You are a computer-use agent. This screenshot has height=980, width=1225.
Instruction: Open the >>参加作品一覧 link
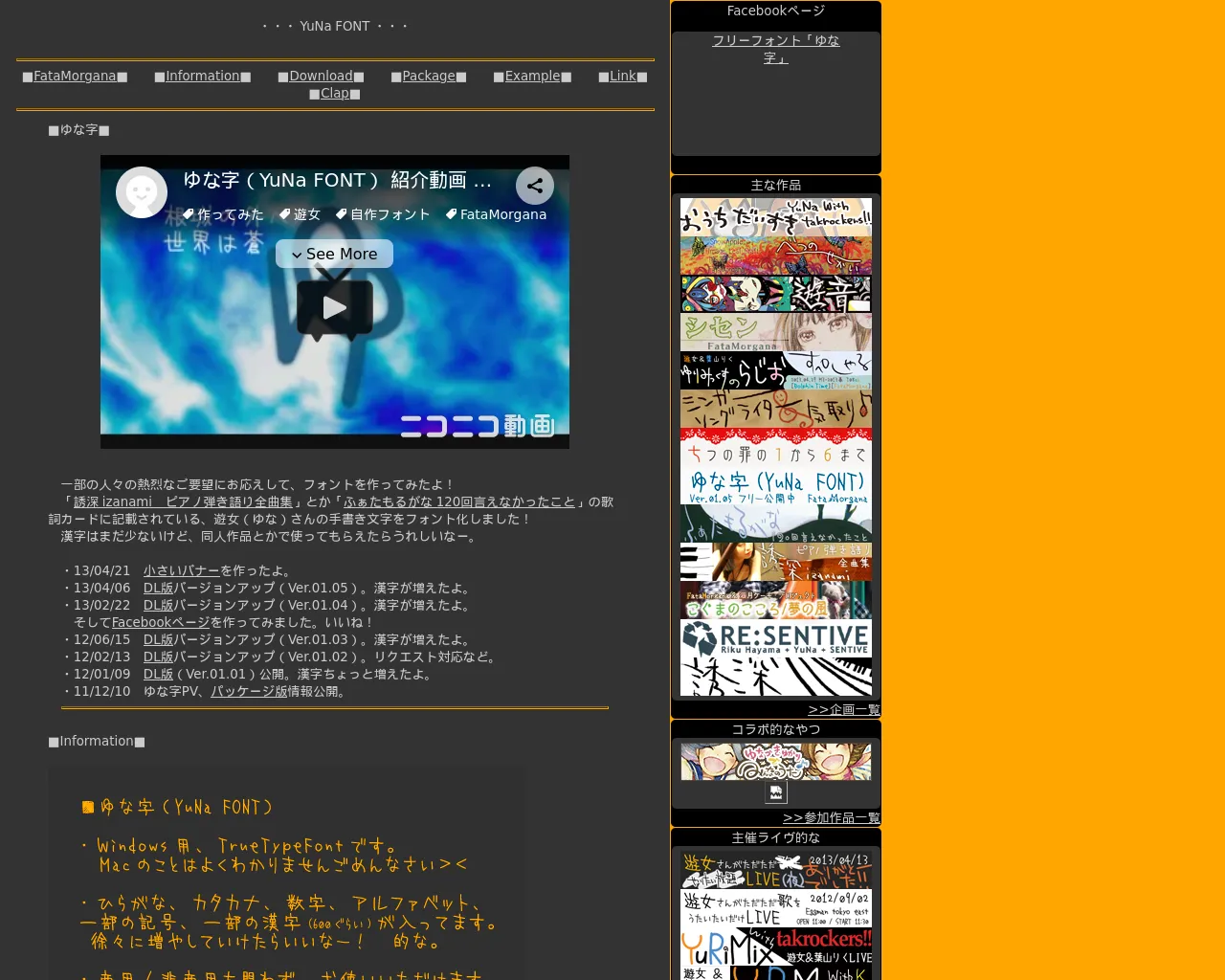[831, 817]
